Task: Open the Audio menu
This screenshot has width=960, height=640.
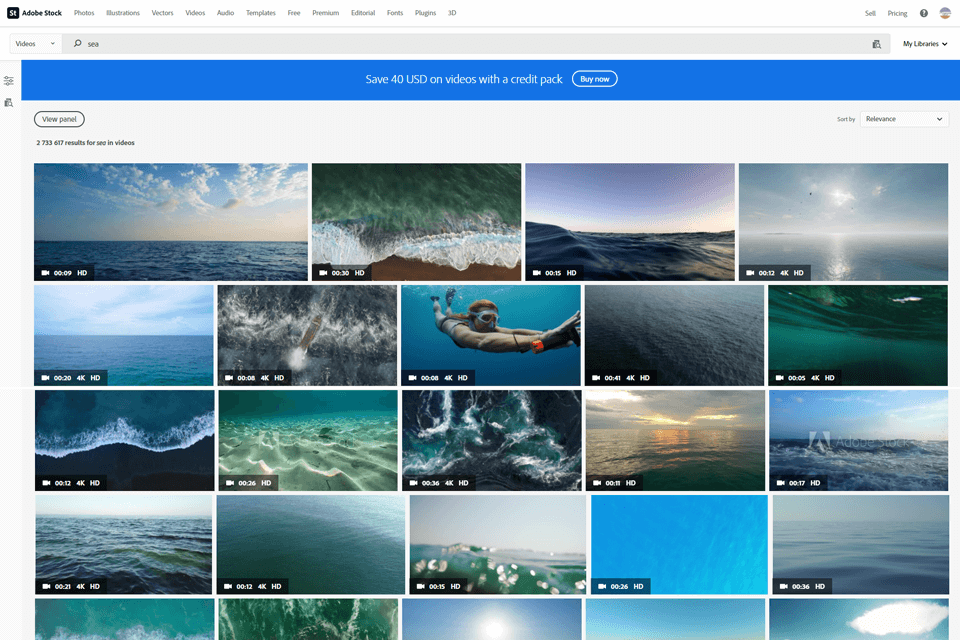Action: click(x=225, y=13)
